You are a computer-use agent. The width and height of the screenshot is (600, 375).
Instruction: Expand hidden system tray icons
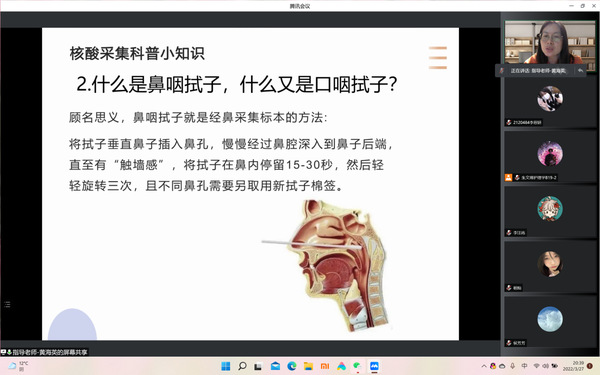pyautogui.click(x=484, y=366)
